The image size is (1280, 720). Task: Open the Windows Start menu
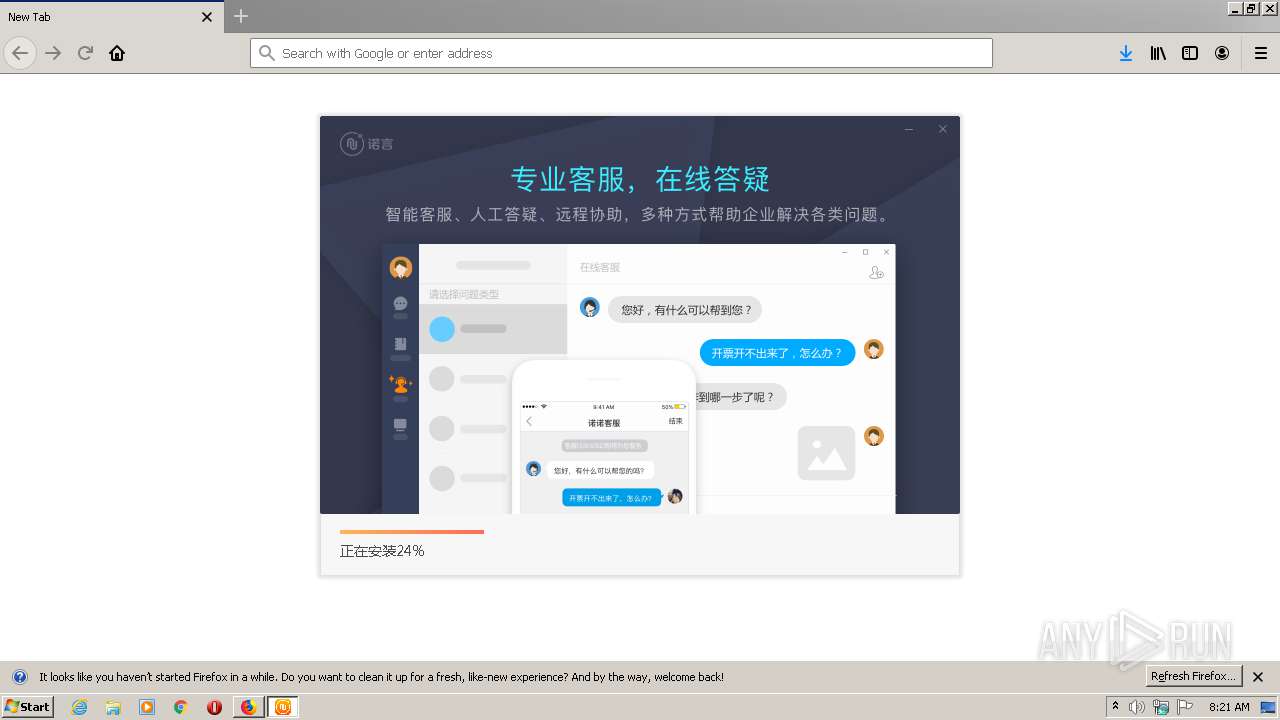[x=27, y=706]
